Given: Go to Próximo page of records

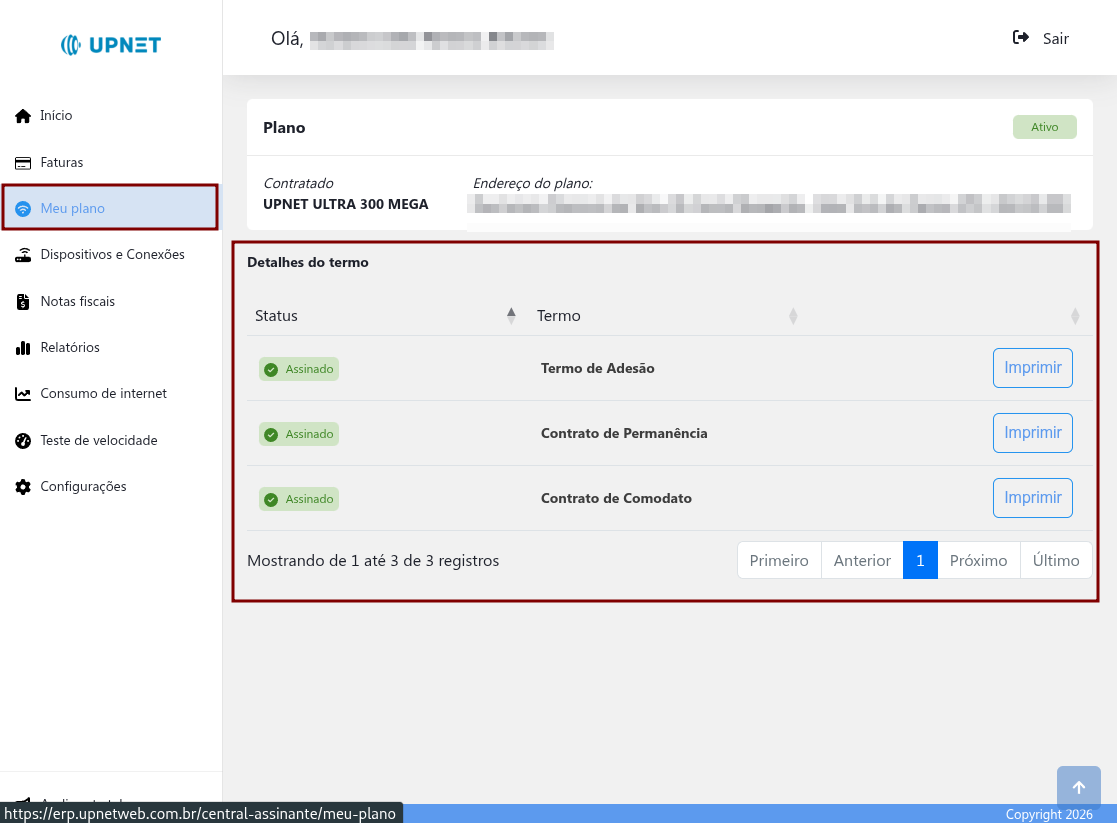Looking at the screenshot, I should [978, 560].
